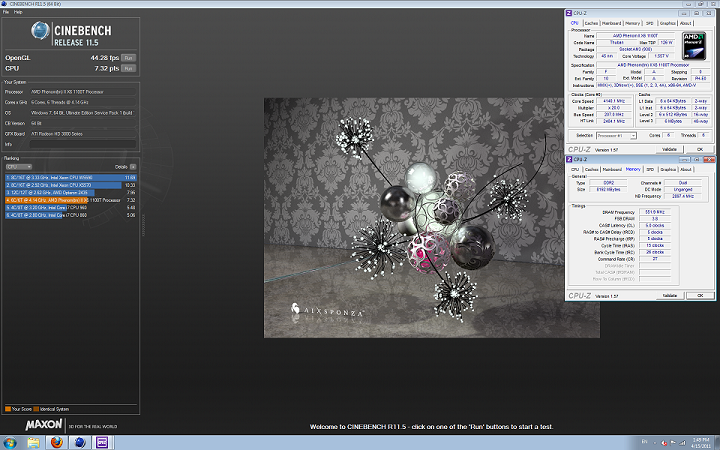This screenshot has height=450, width=720.
Task: Click the Cinebench icon in the title bar
Action: [x=4, y=4]
